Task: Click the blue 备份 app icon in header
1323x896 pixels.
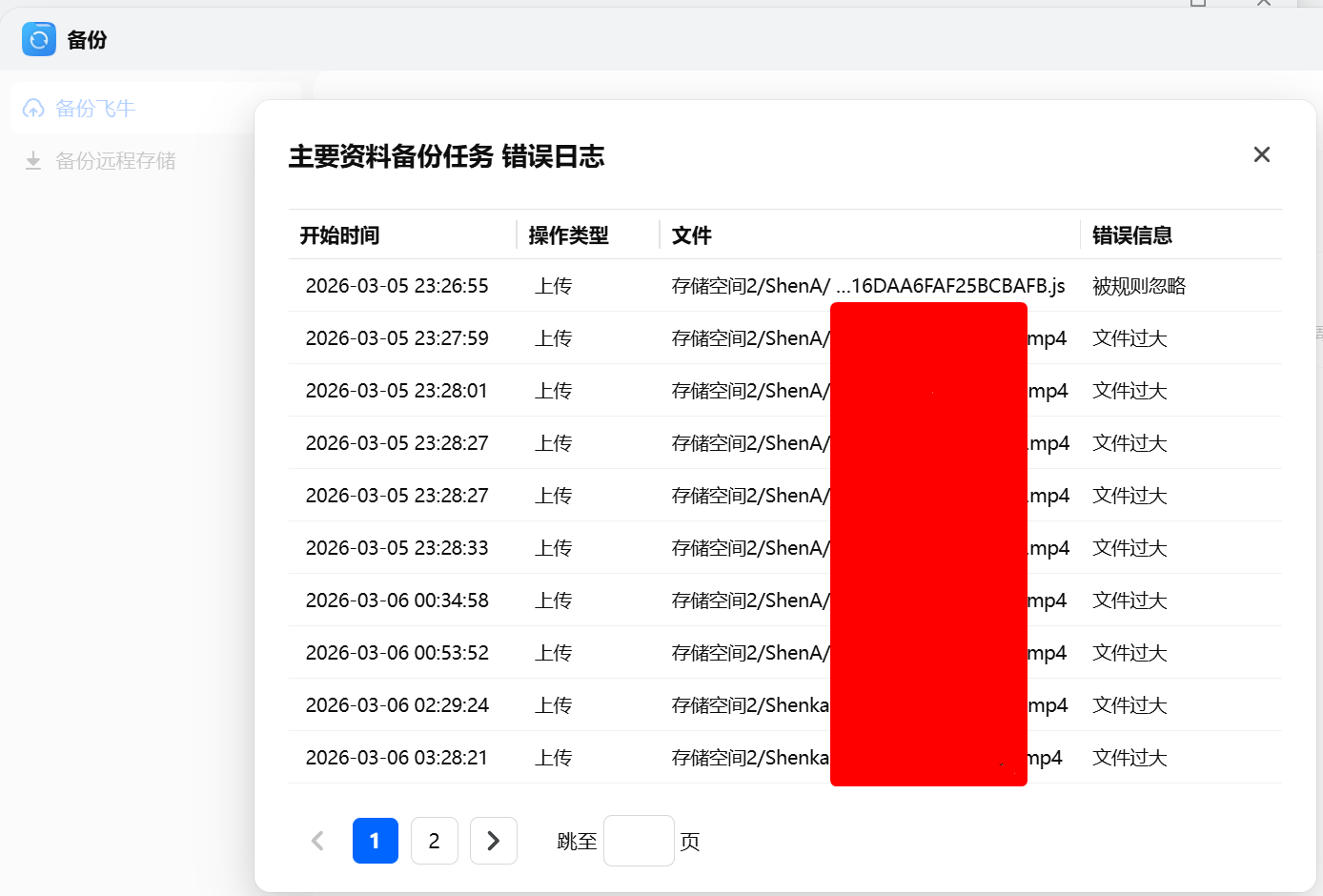Action: pos(38,39)
